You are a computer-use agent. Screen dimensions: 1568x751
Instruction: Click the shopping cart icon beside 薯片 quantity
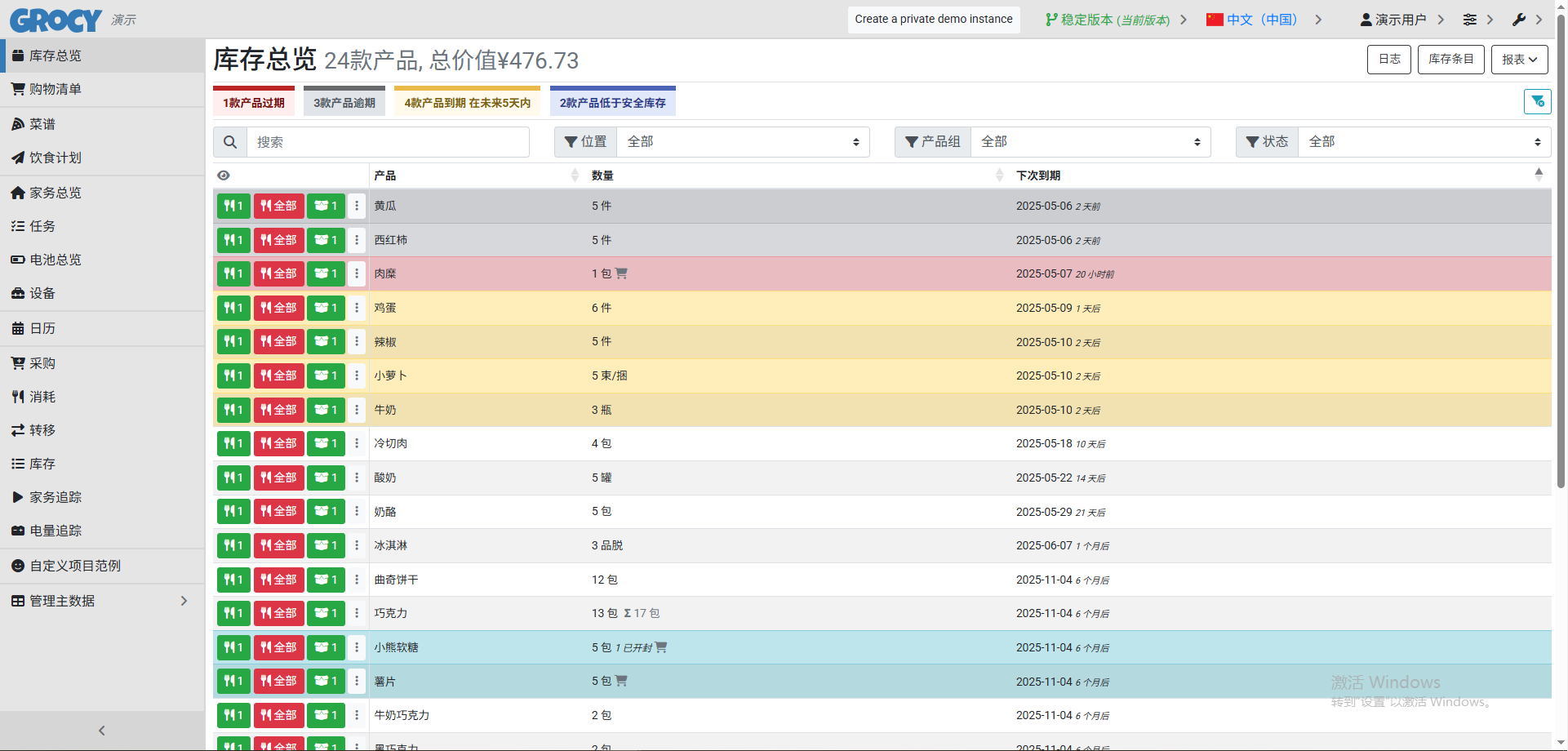tap(621, 681)
